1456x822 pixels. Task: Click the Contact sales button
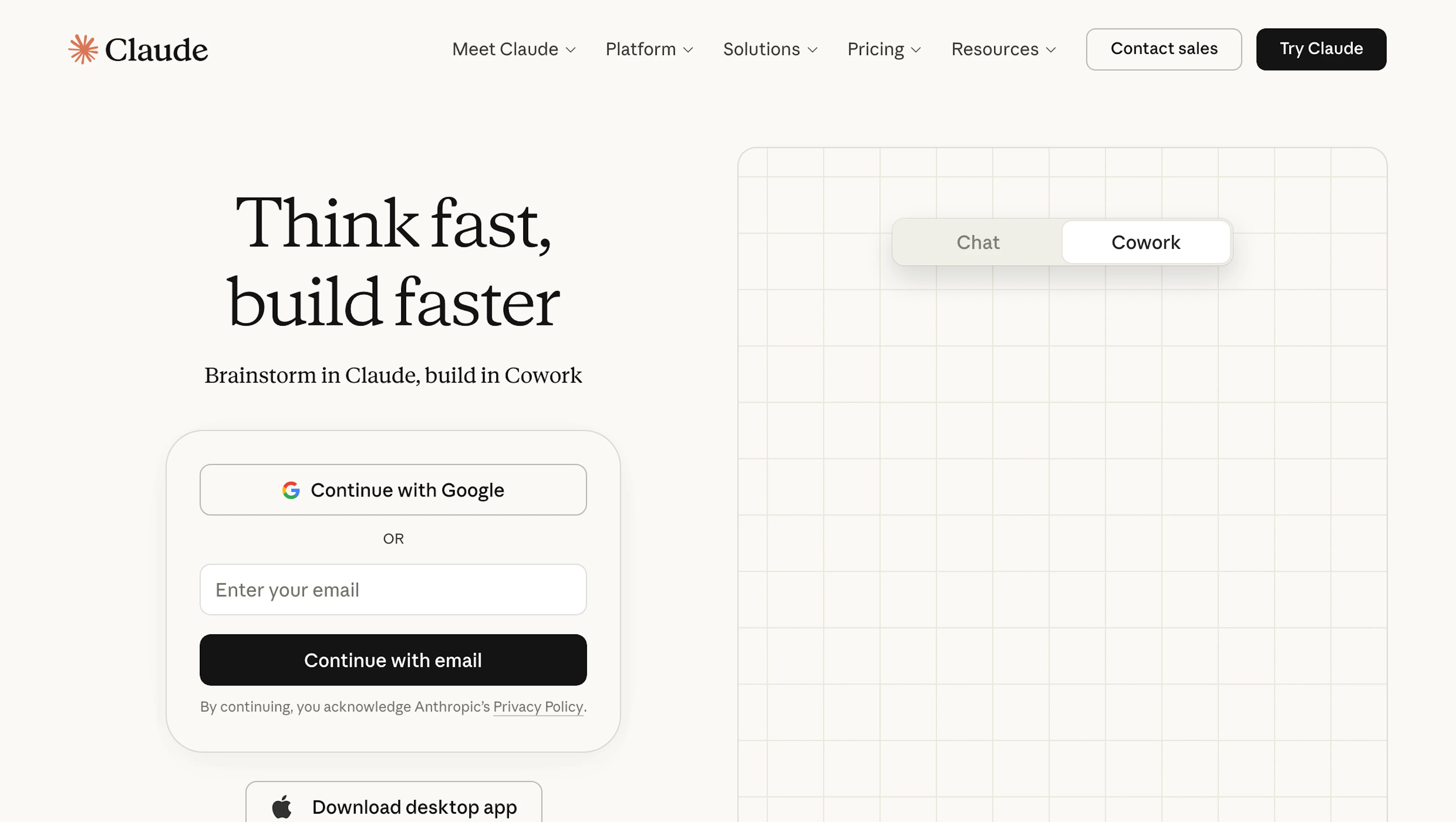pos(1164,49)
